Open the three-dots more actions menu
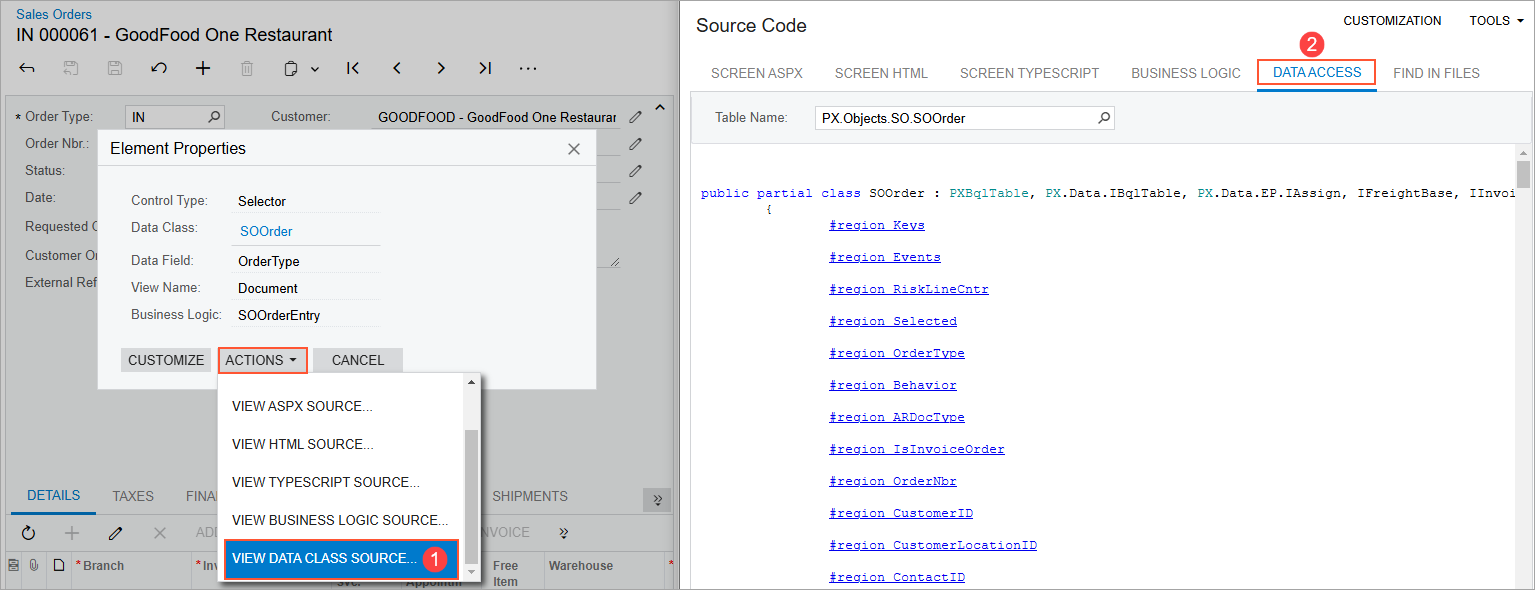 pyautogui.click(x=528, y=68)
